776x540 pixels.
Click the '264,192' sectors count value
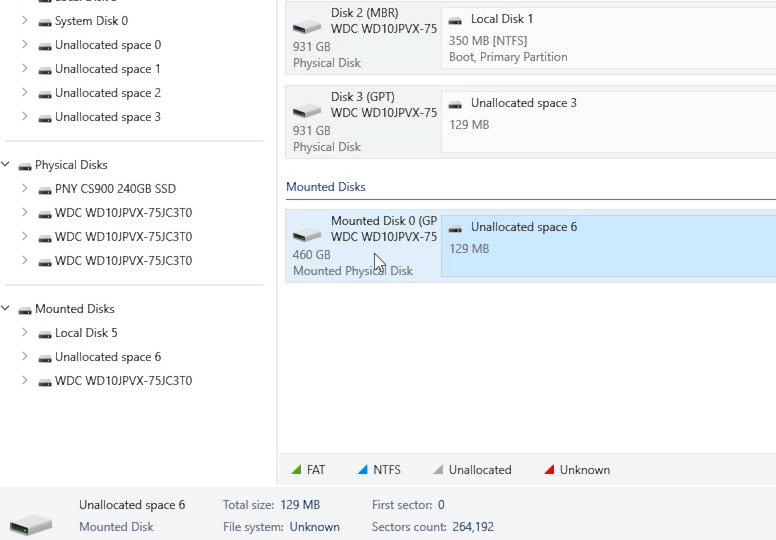[x=473, y=527]
